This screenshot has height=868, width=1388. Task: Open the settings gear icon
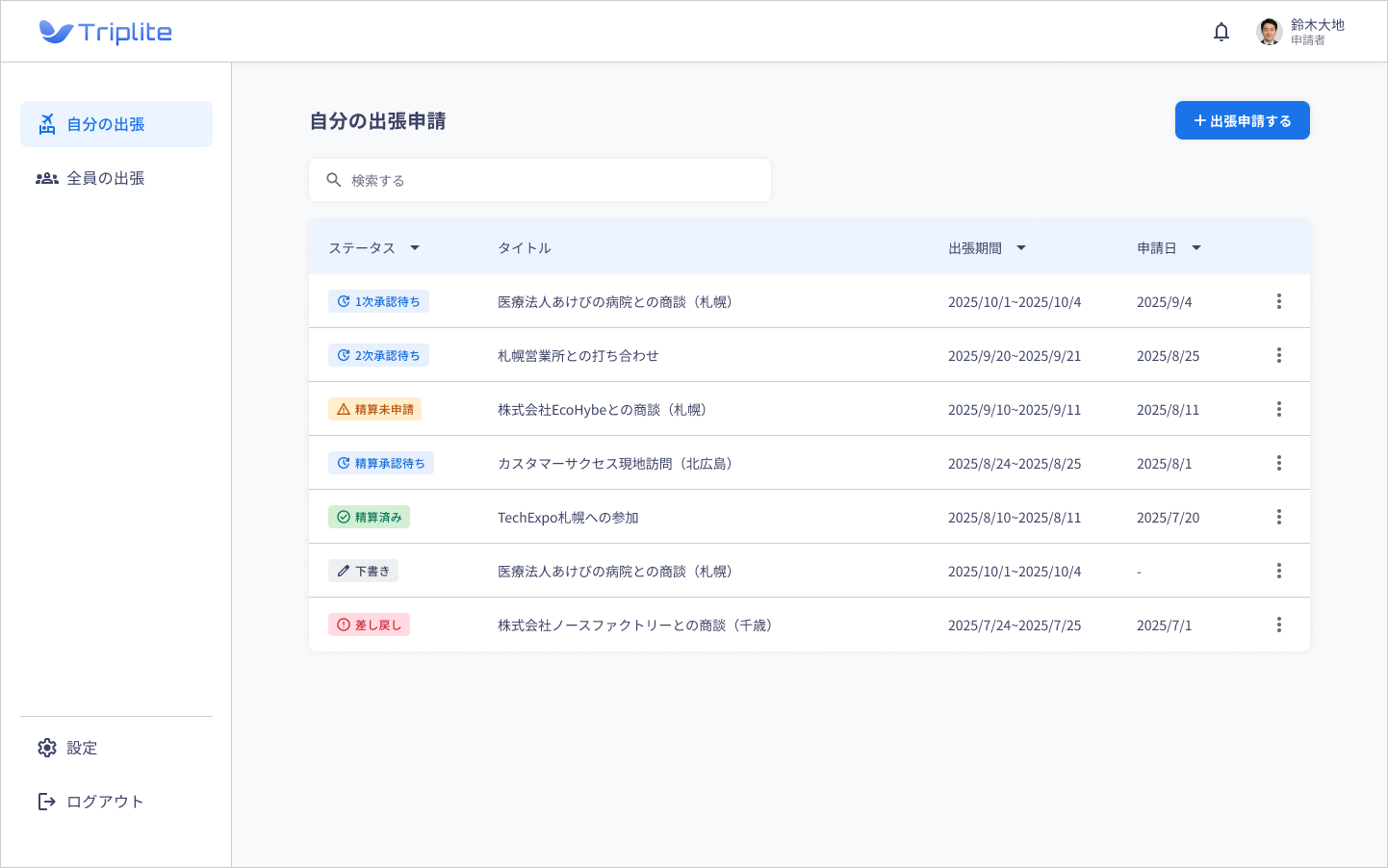click(47, 748)
